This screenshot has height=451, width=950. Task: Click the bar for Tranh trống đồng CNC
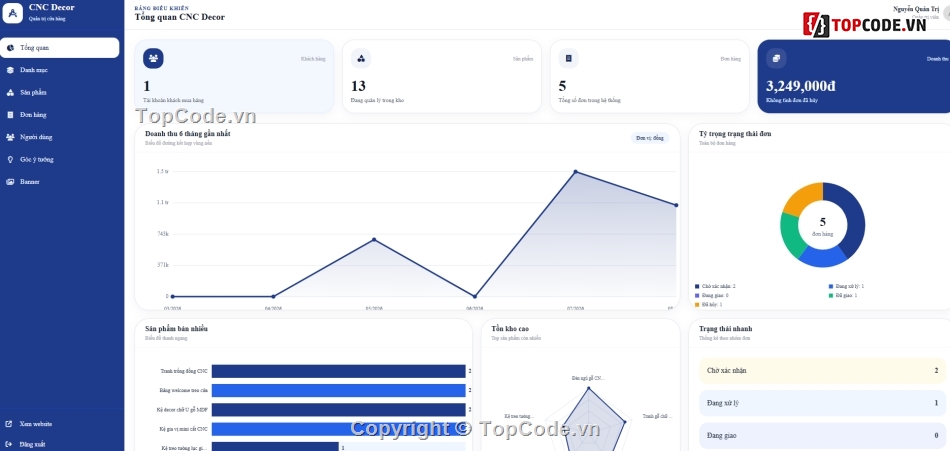338,371
